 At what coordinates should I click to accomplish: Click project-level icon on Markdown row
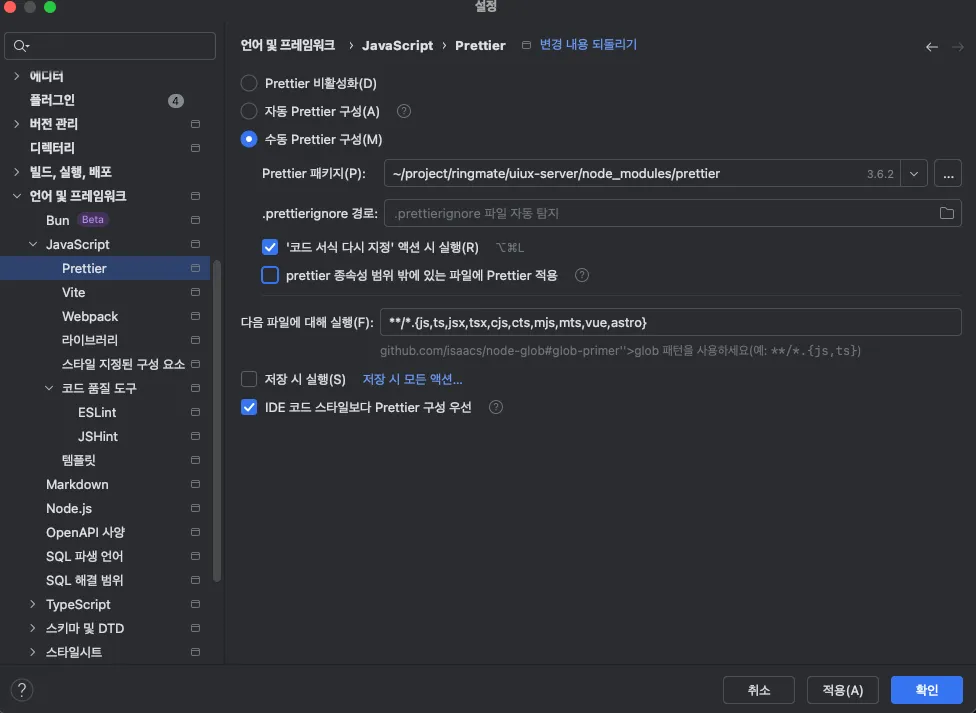pos(195,484)
